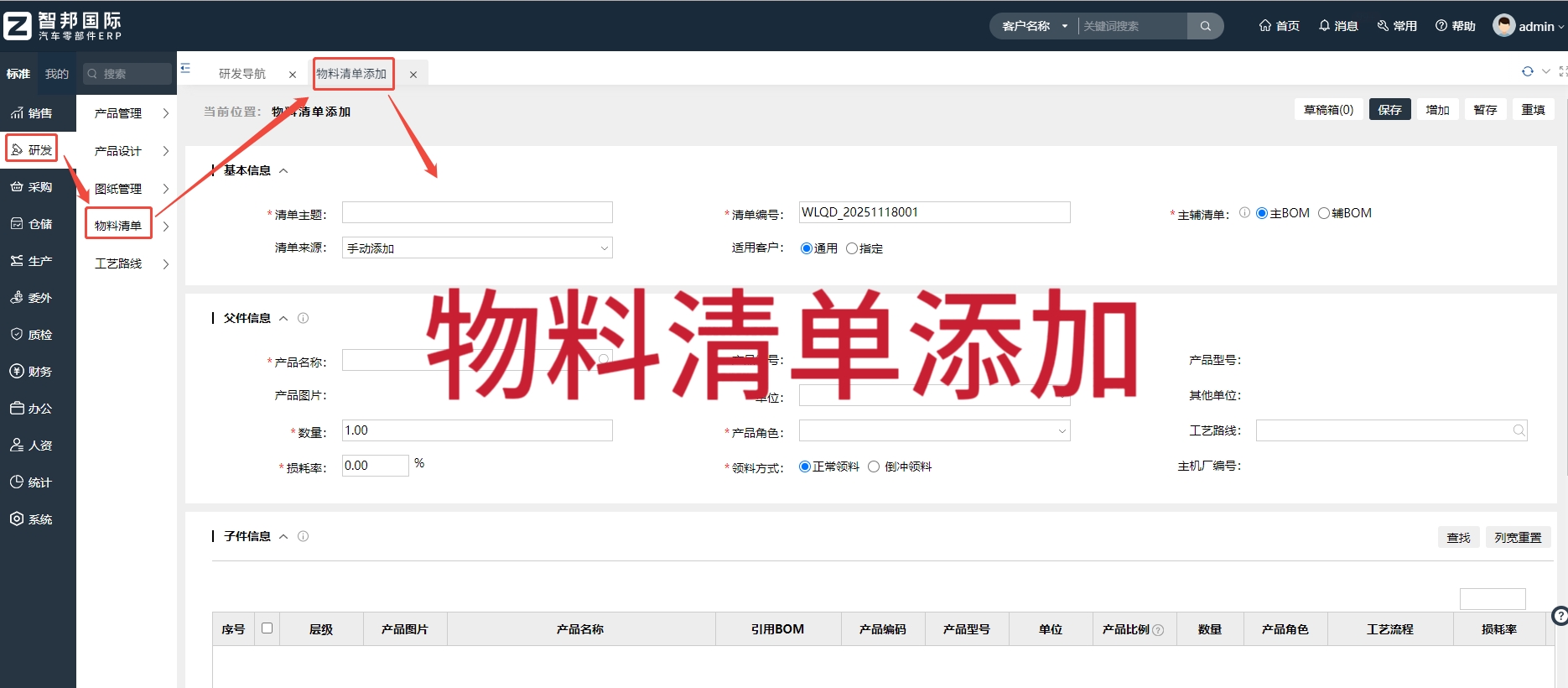Open the 系统 system settings module
This screenshot has width=1568, height=688.
(x=31, y=519)
